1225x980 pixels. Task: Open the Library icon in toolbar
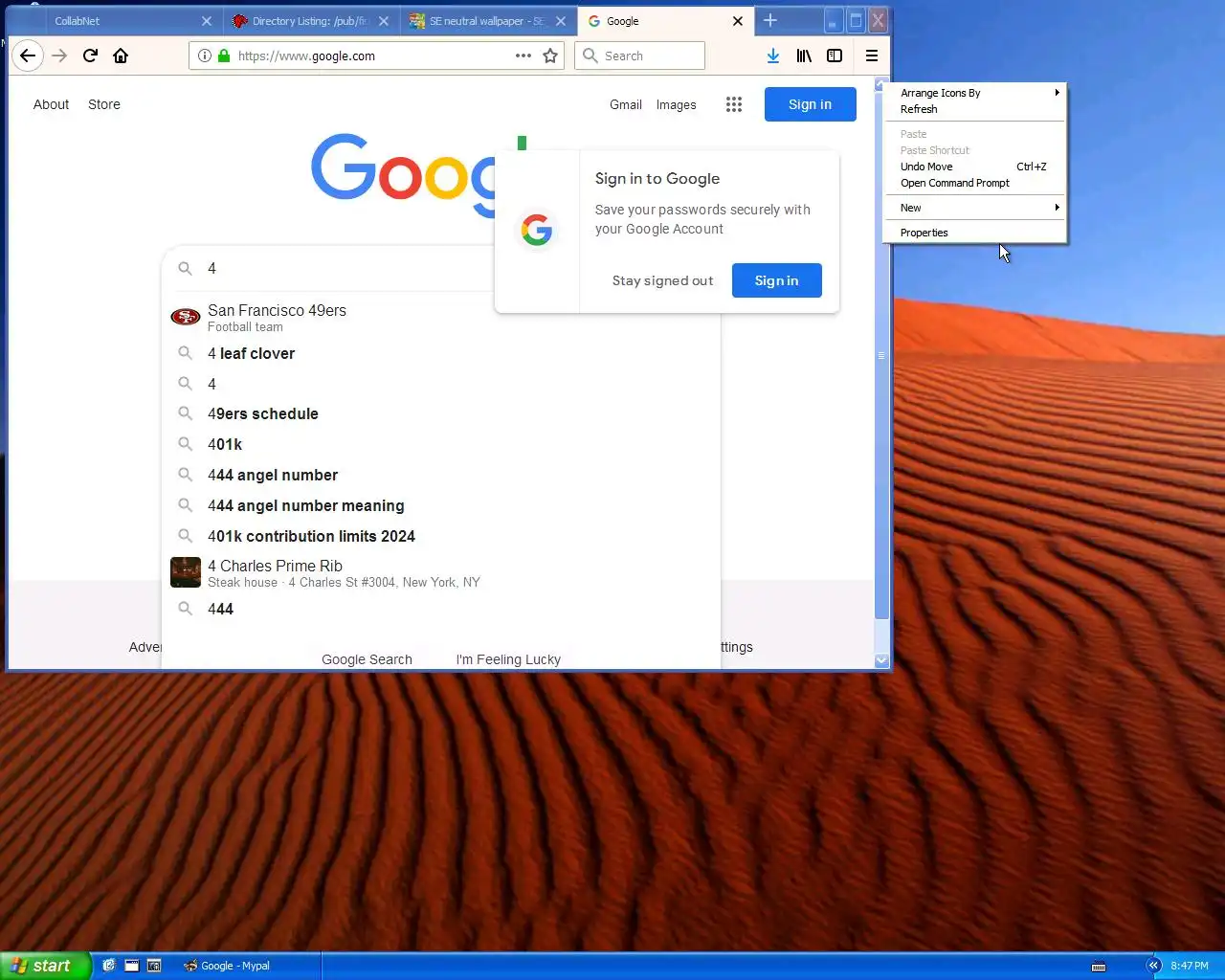804,56
